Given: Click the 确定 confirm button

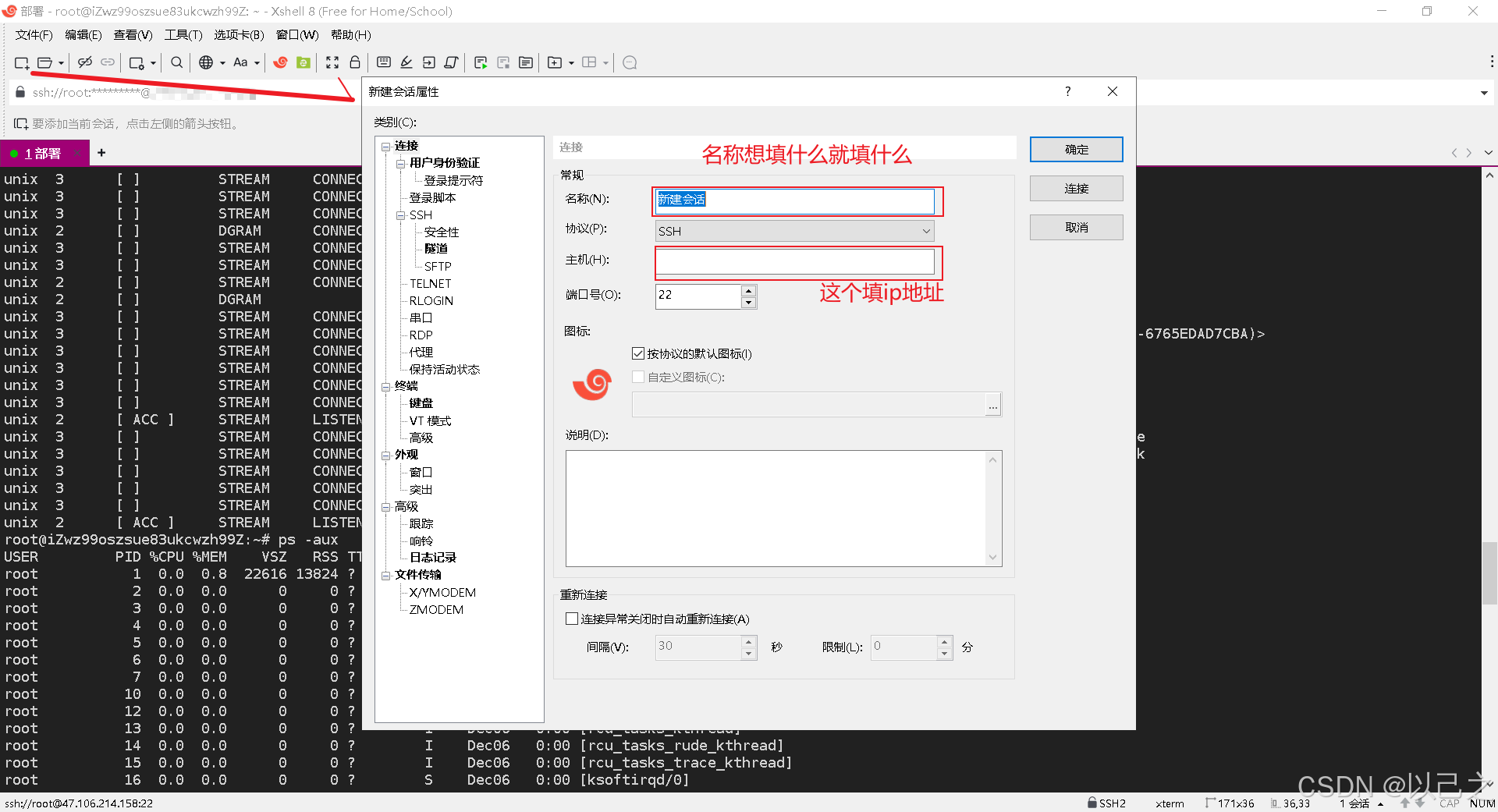Looking at the screenshot, I should (x=1076, y=149).
